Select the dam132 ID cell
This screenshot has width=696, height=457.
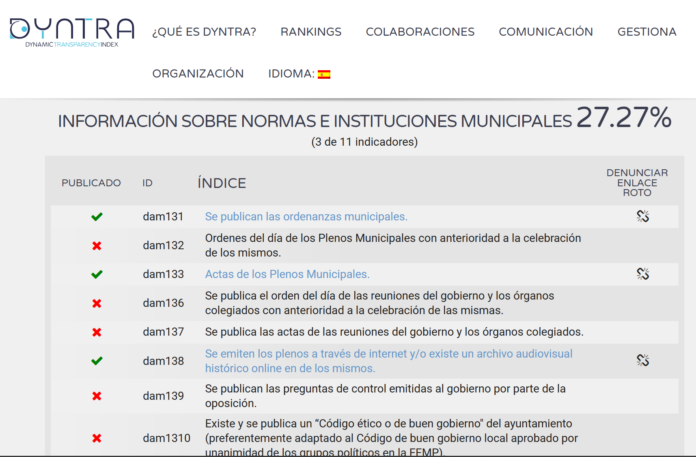163,245
